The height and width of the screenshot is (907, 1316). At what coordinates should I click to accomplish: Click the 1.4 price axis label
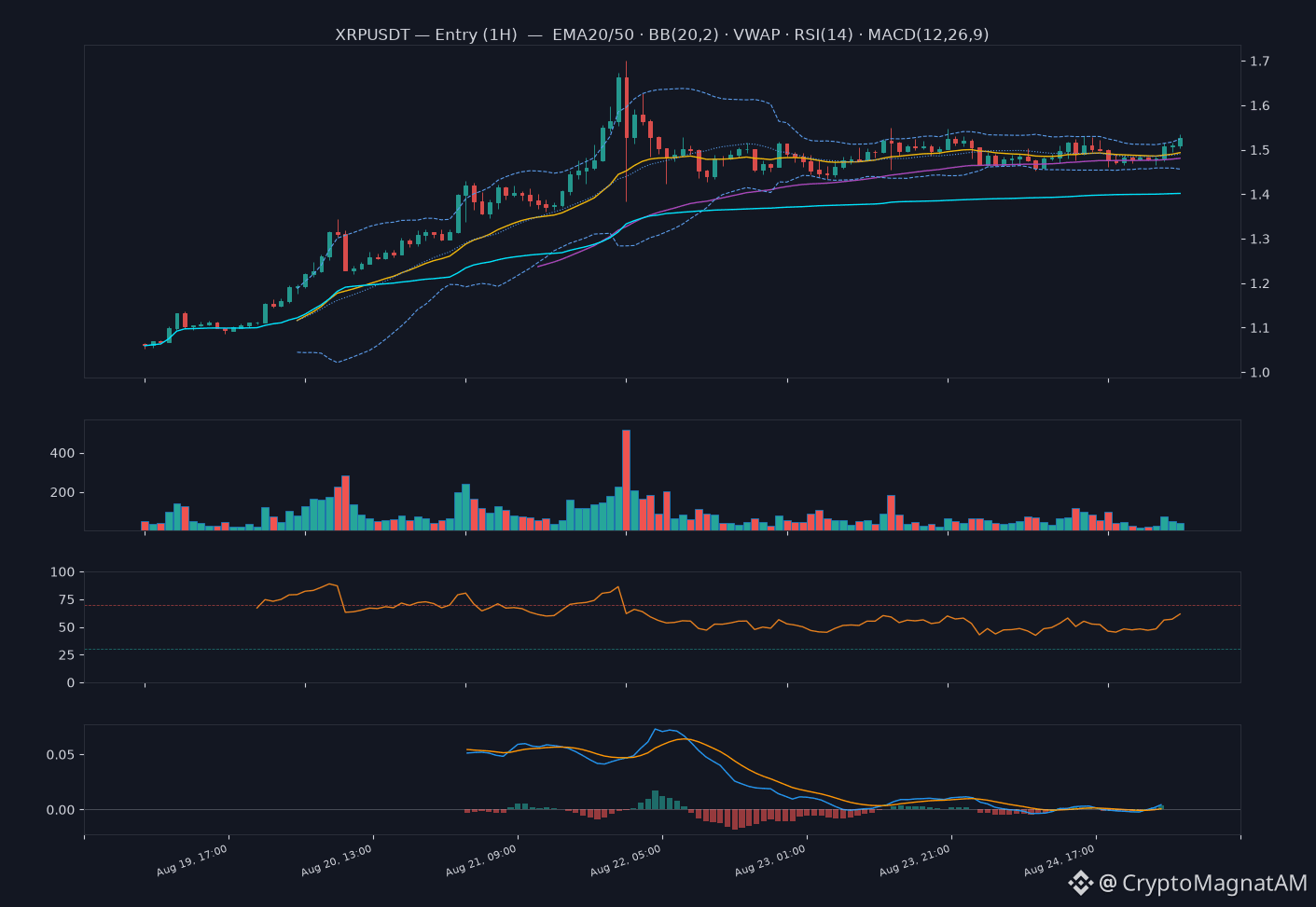pos(1259,195)
